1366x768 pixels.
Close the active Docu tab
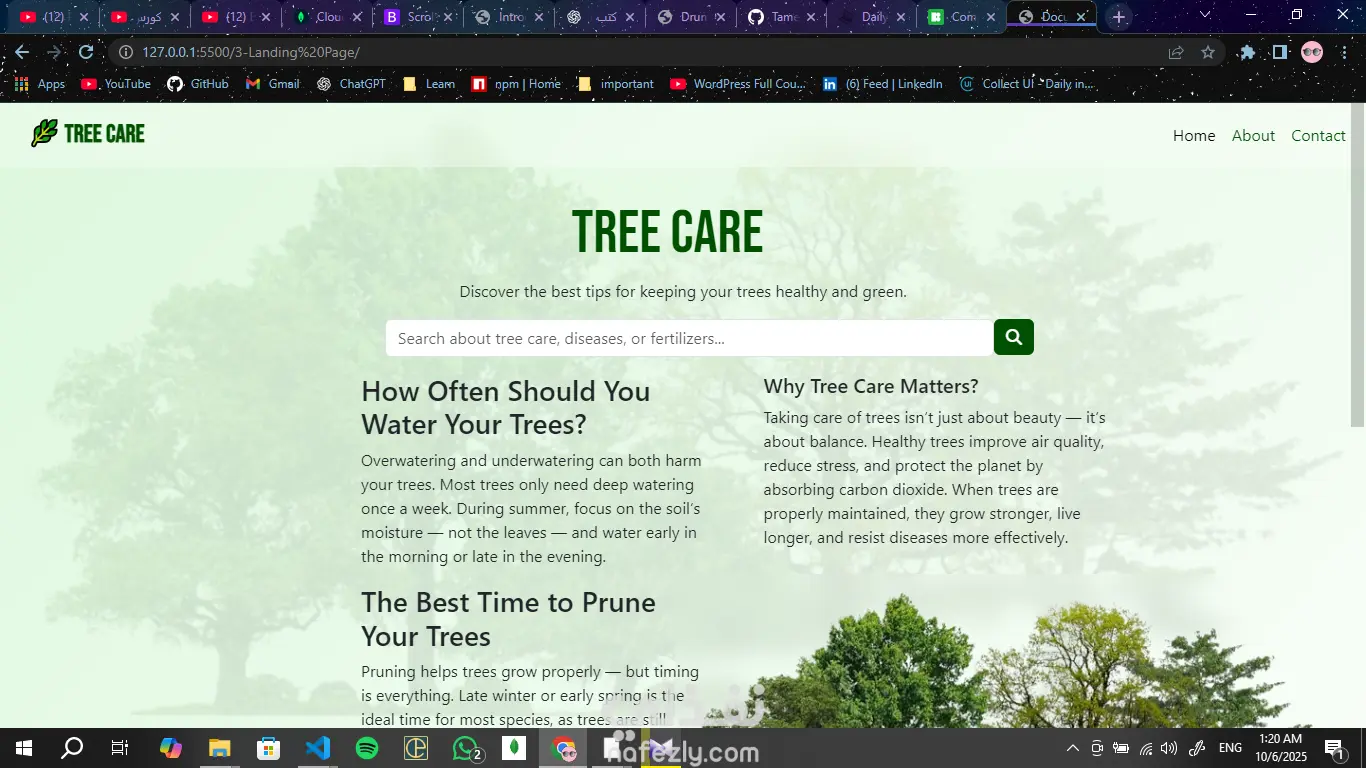pyautogui.click(x=1081, y=17)
